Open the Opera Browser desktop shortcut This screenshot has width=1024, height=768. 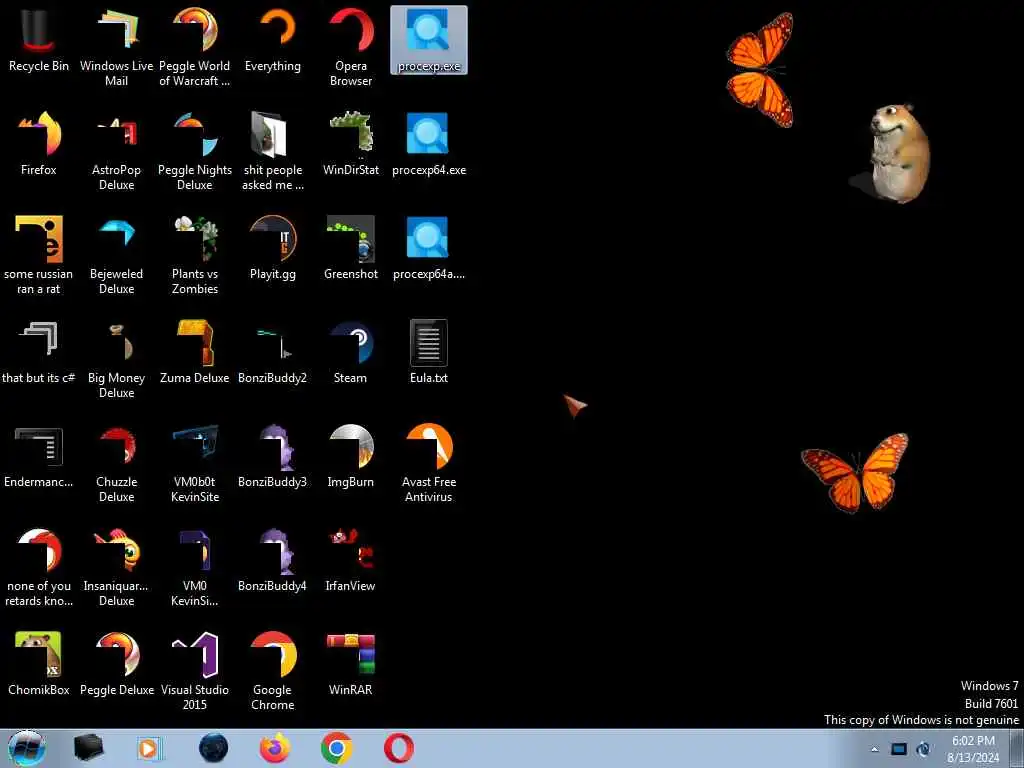[x=351, y=47]
